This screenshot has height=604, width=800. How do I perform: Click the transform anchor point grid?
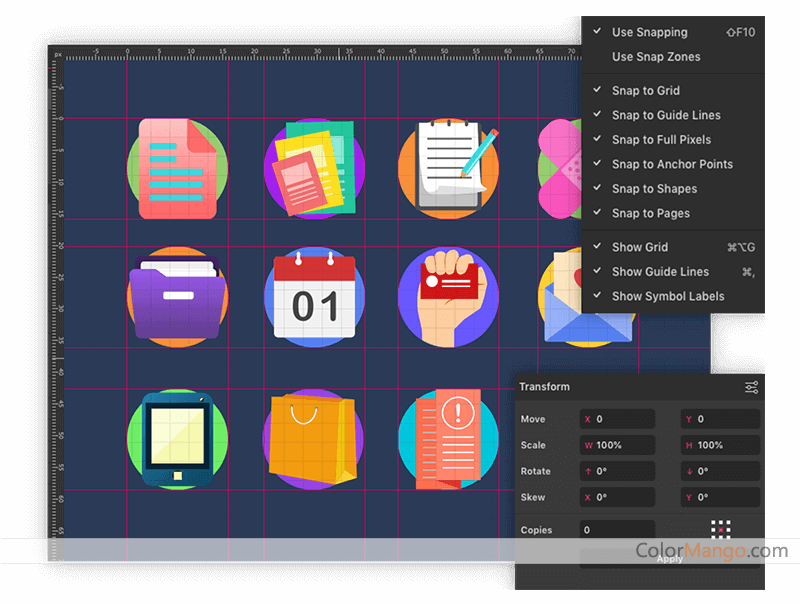pyautogui.click(x=720, y=529)
